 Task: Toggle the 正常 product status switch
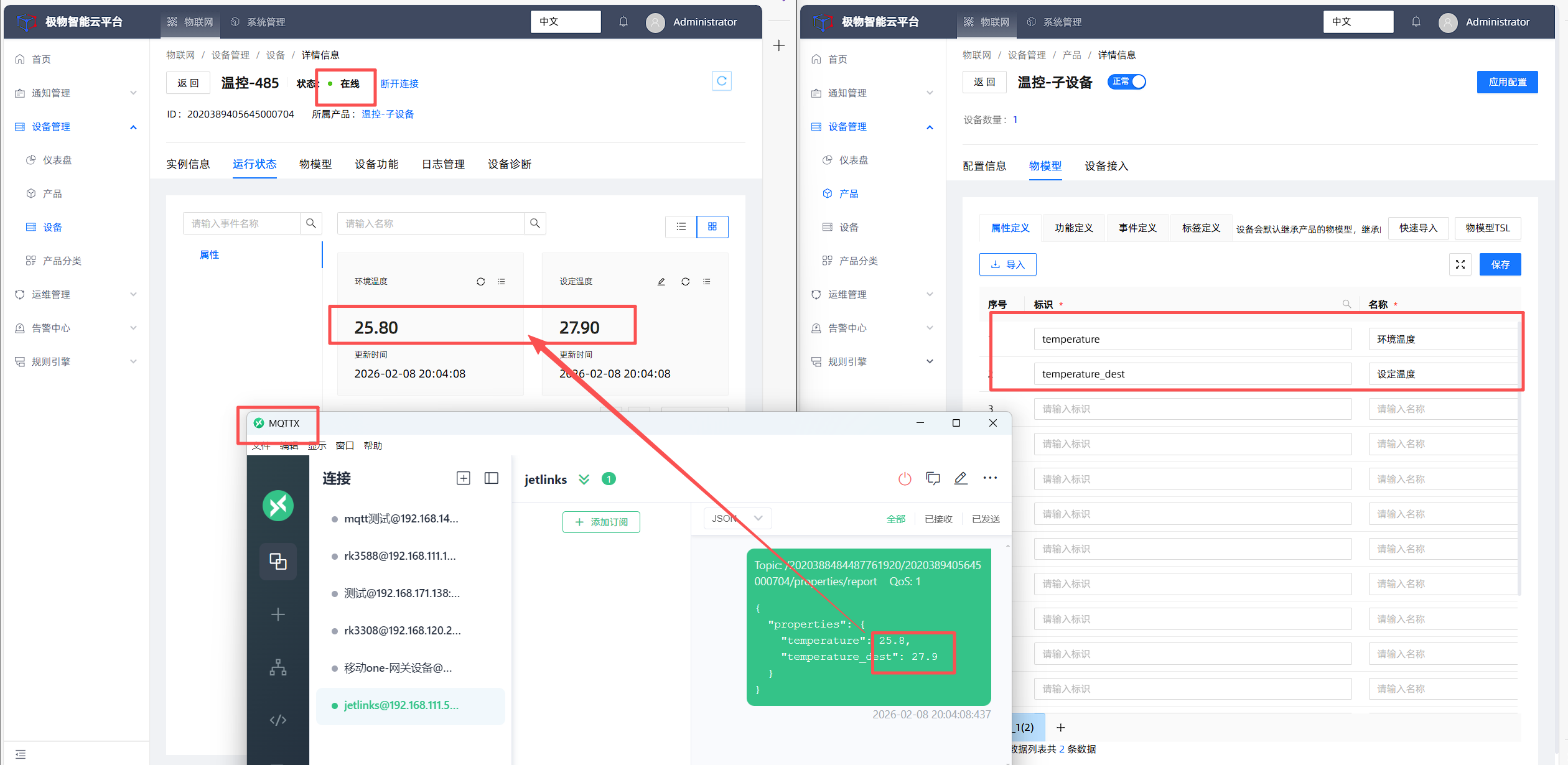[x=1126, y=81]
